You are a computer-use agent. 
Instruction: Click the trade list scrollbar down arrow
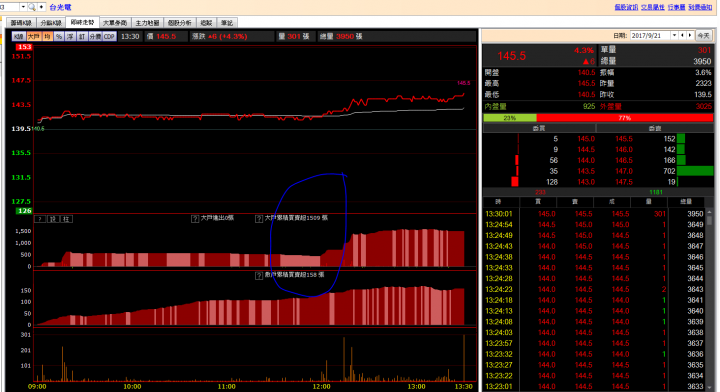(709, 387)
